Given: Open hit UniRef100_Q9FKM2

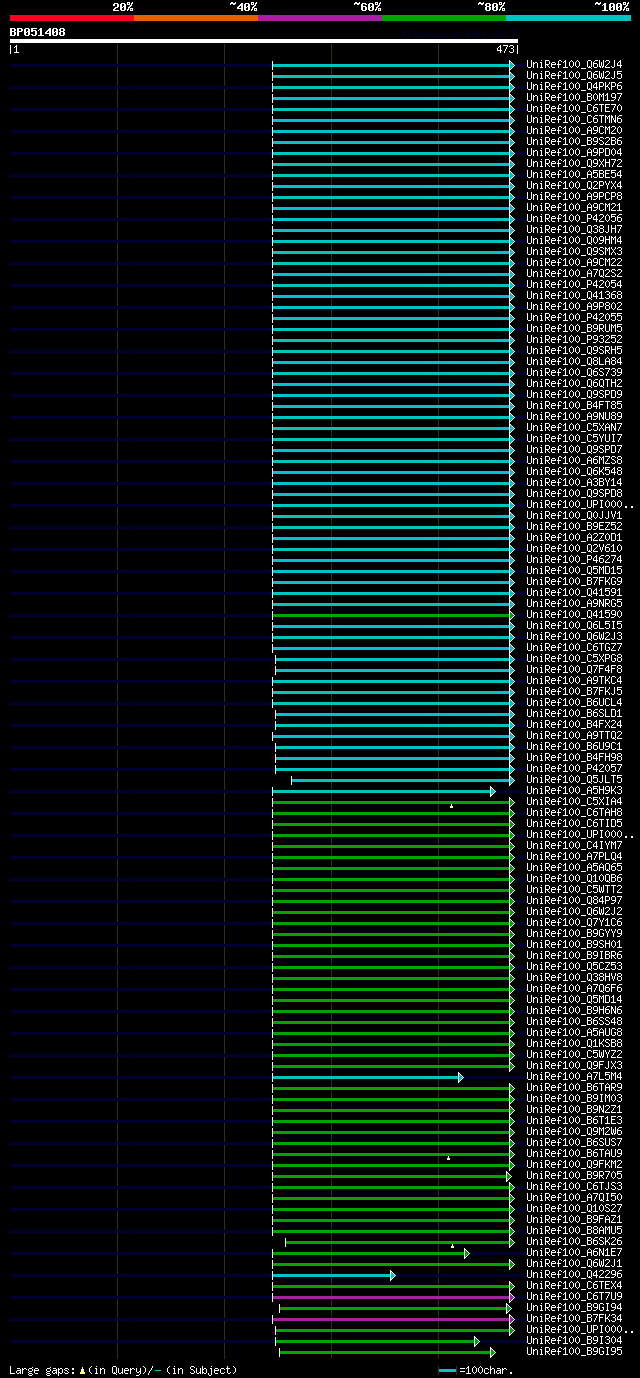Looking at the screenshot, I should point(574,1164).
